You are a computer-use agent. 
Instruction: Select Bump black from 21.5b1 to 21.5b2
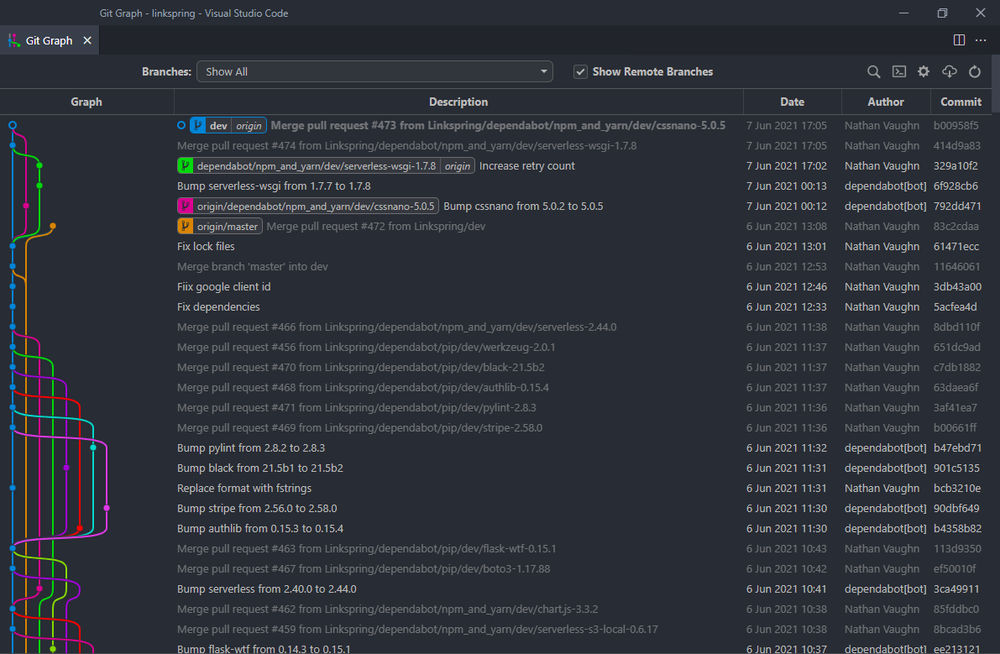260,468
